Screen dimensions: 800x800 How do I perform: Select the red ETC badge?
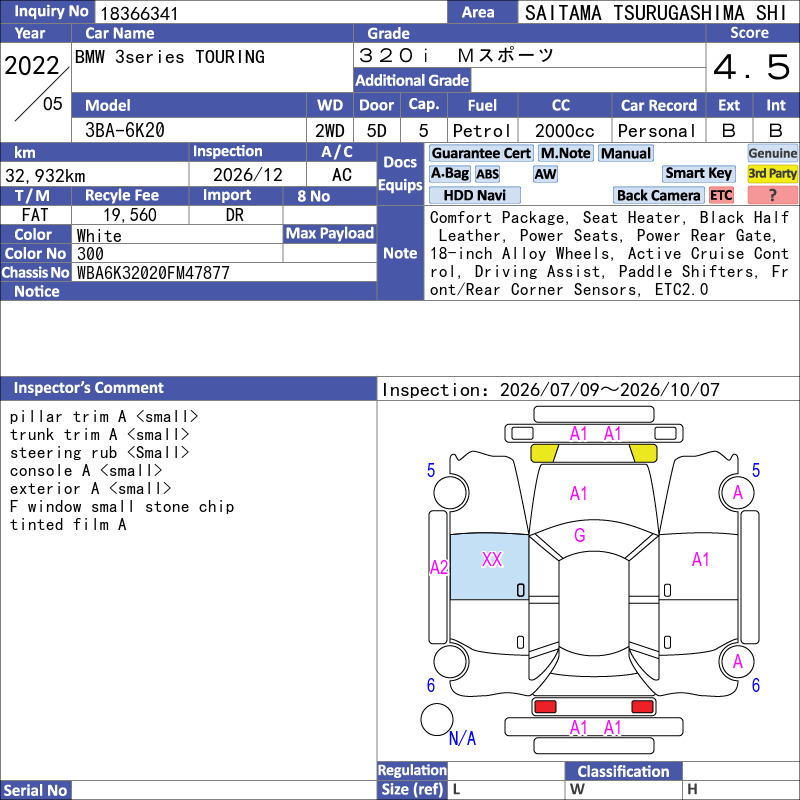point(721,195)
